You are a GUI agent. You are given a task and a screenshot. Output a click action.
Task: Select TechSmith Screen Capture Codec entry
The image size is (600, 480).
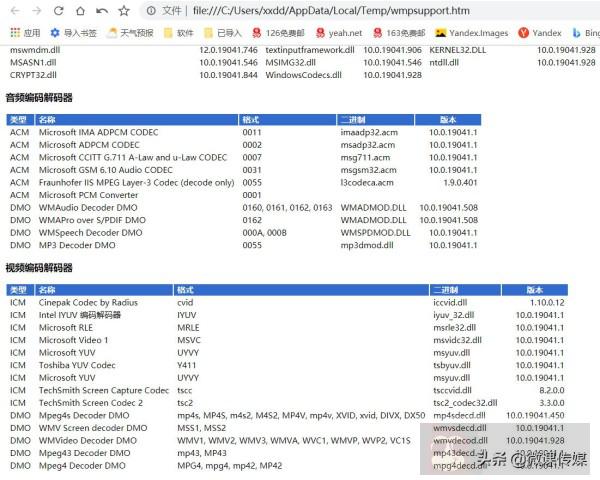click(104, 390)
